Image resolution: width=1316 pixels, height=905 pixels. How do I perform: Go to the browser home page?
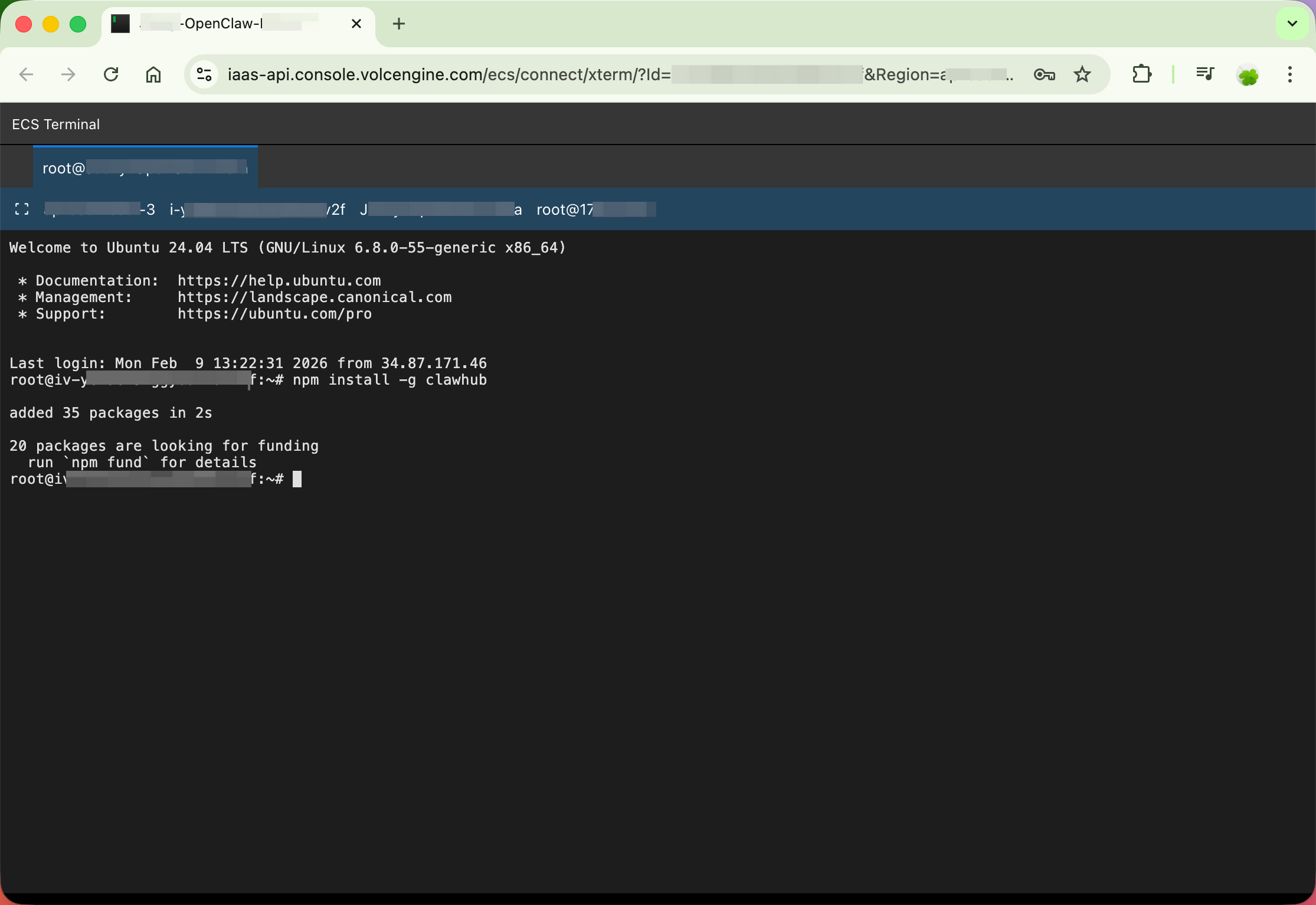click(153, 74)
